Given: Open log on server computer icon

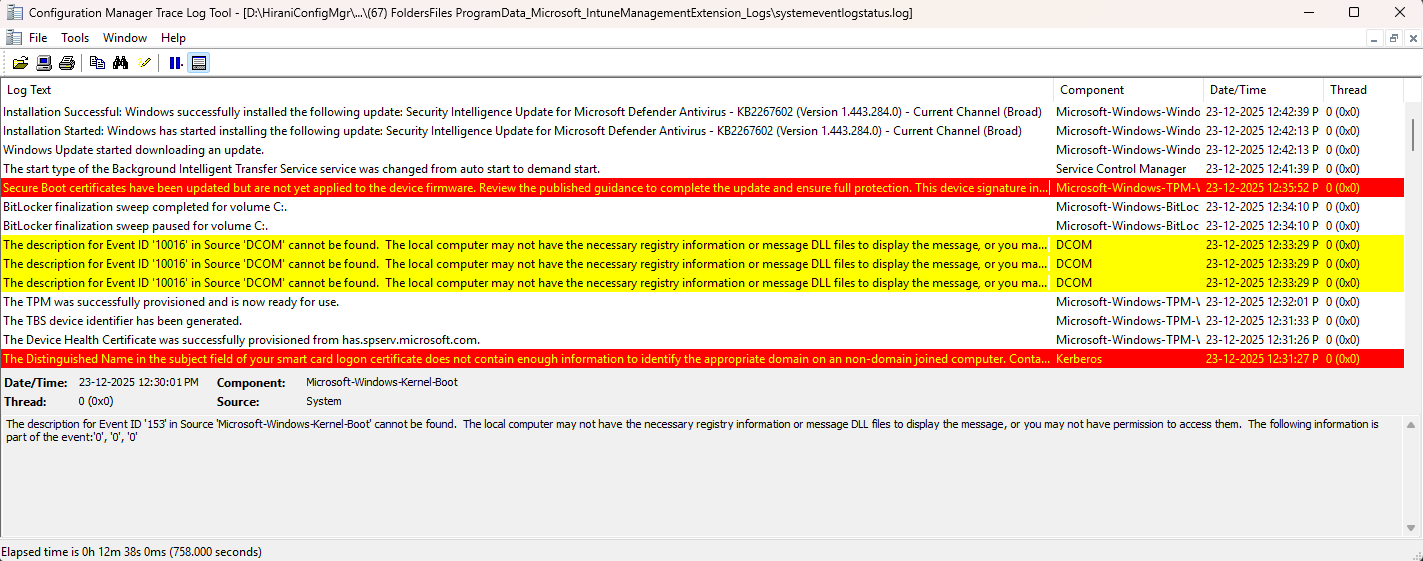Looking at the screenshot, I should point(44,63).
